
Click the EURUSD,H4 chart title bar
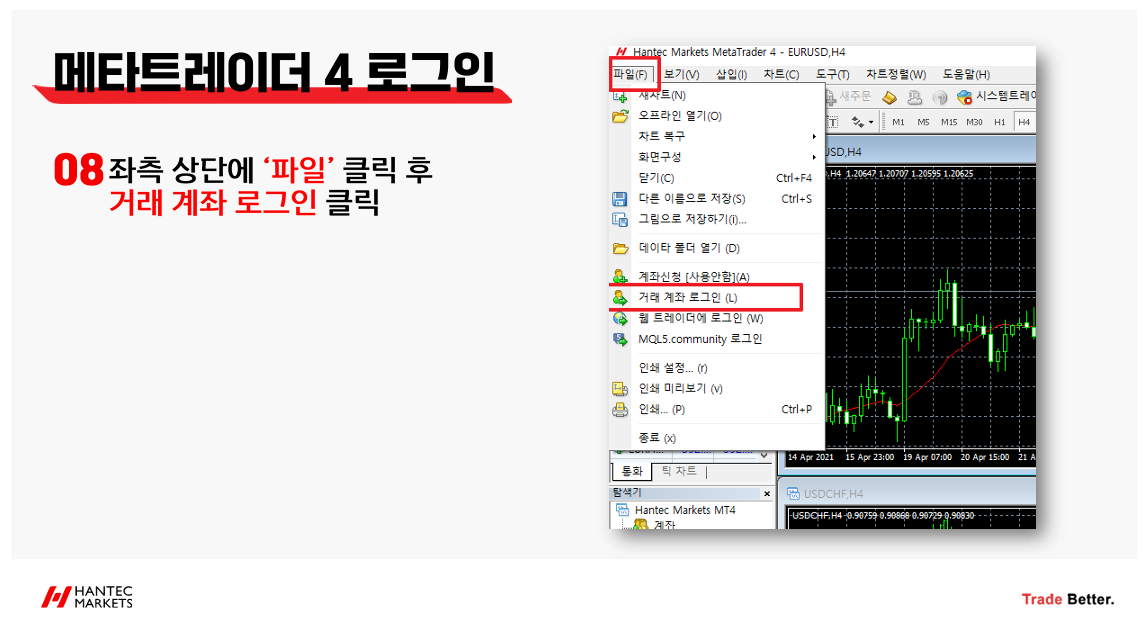tap(930, 151)
